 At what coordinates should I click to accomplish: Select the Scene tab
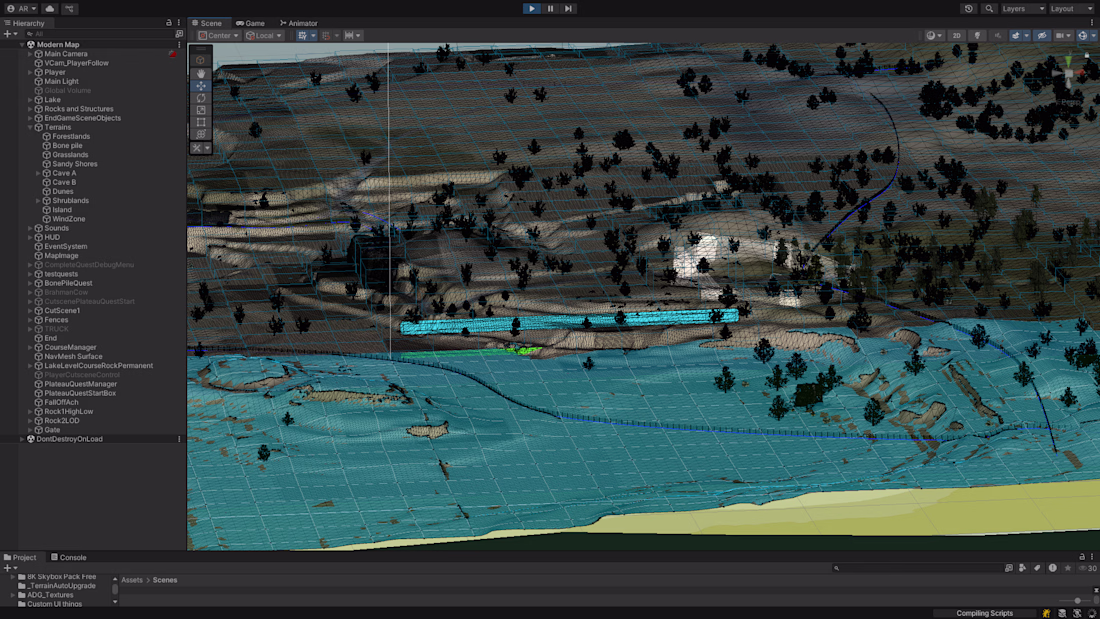(207, 23)
